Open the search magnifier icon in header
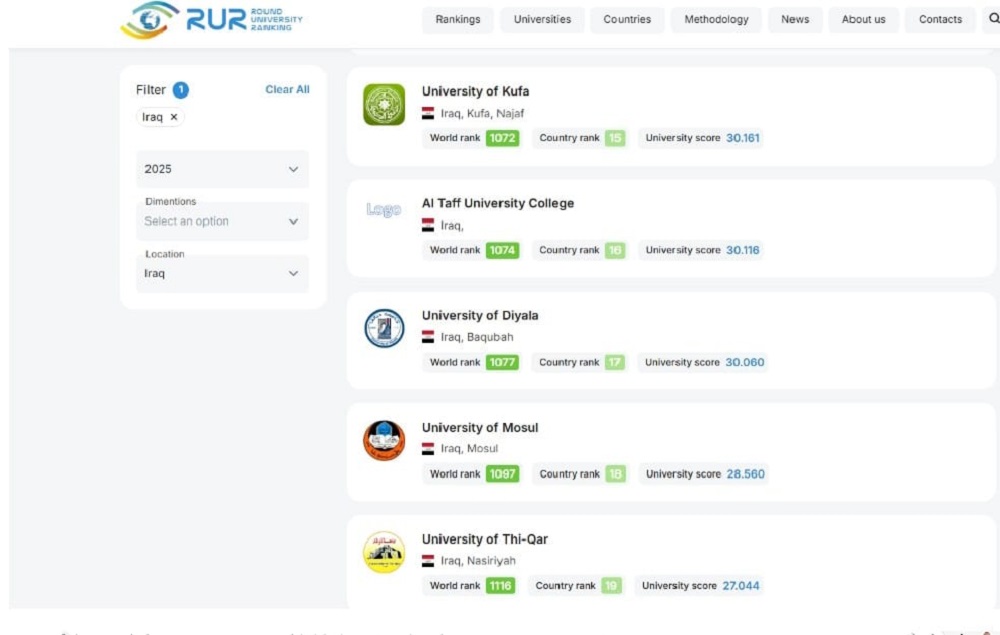This screenshot has height=635, width=1000. (994, 19)
